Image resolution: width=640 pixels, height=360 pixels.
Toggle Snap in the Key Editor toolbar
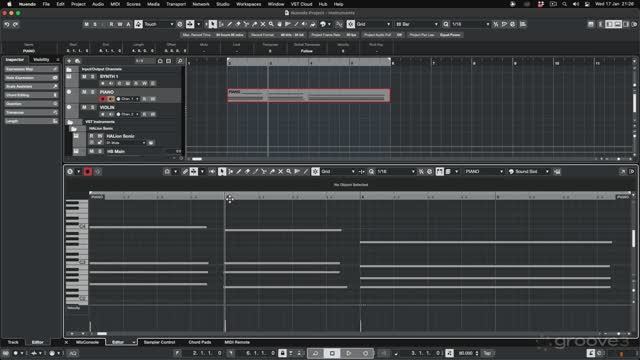click(316, 171)
